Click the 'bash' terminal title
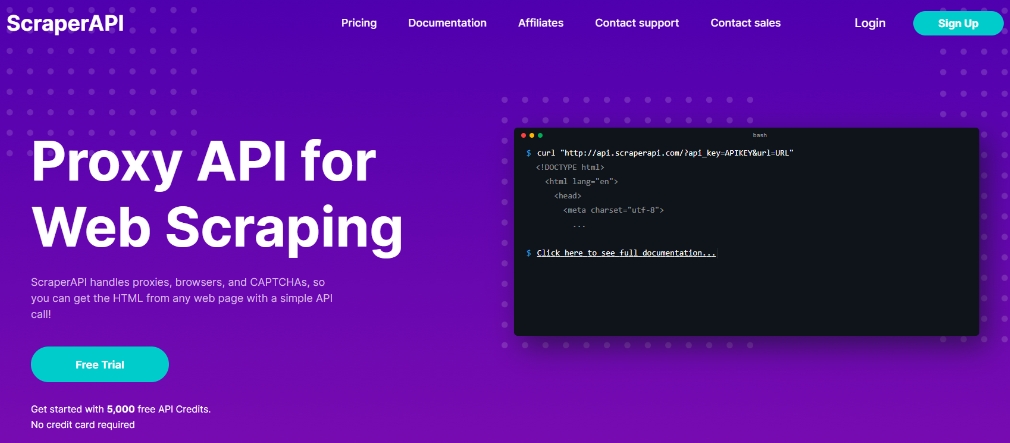 [759, 135]
